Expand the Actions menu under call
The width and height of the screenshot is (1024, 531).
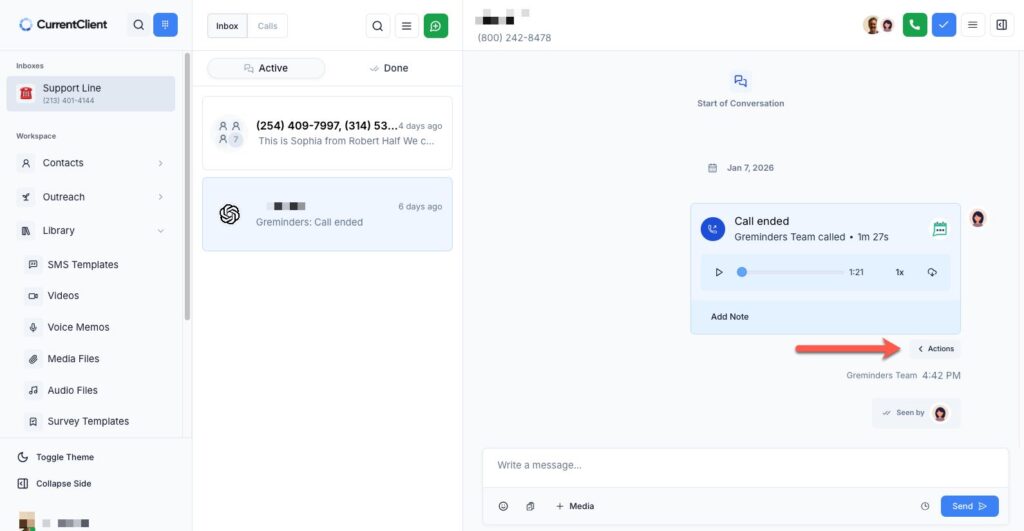[x=936, y=349]
